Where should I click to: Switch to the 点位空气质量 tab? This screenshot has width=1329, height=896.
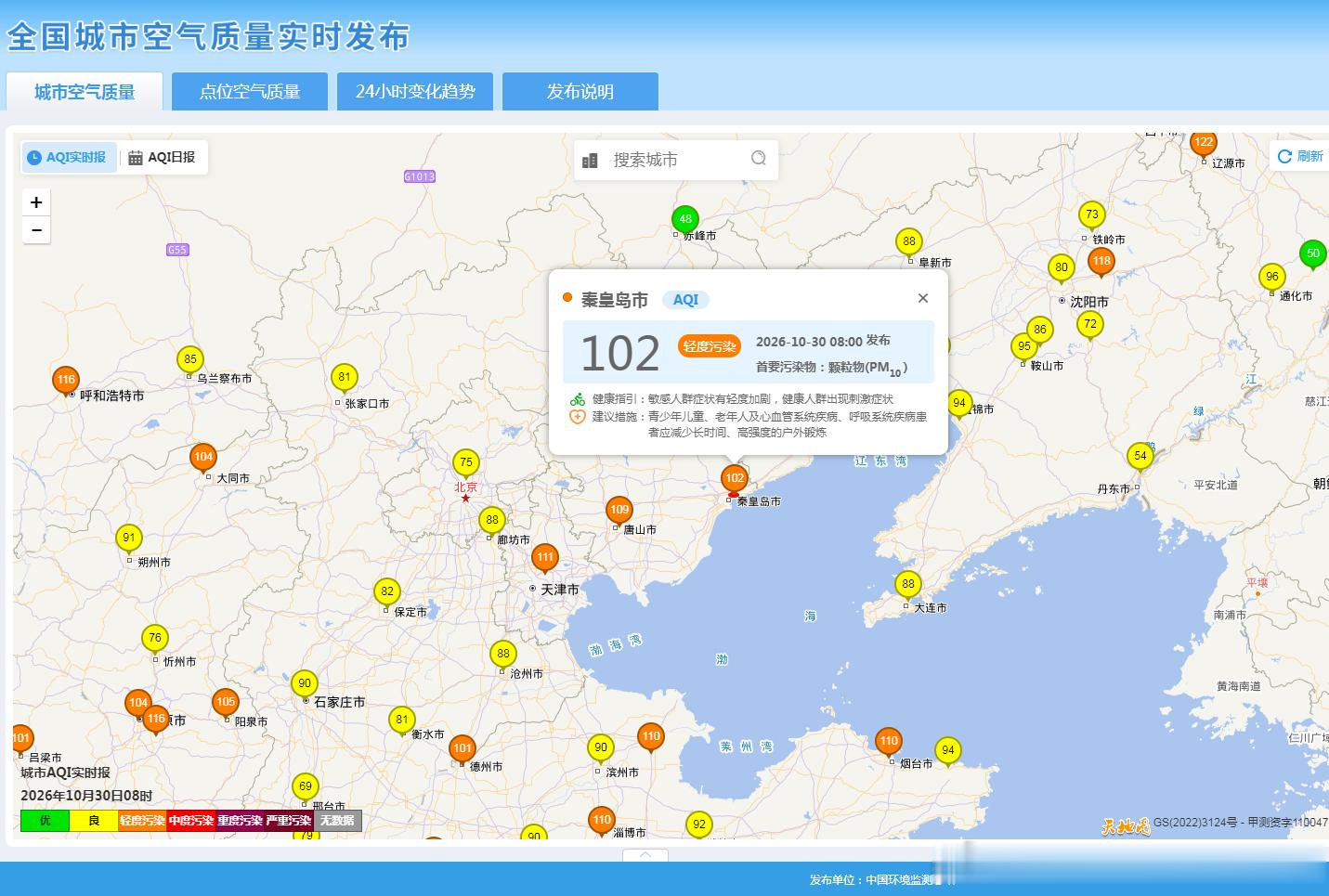250,92
